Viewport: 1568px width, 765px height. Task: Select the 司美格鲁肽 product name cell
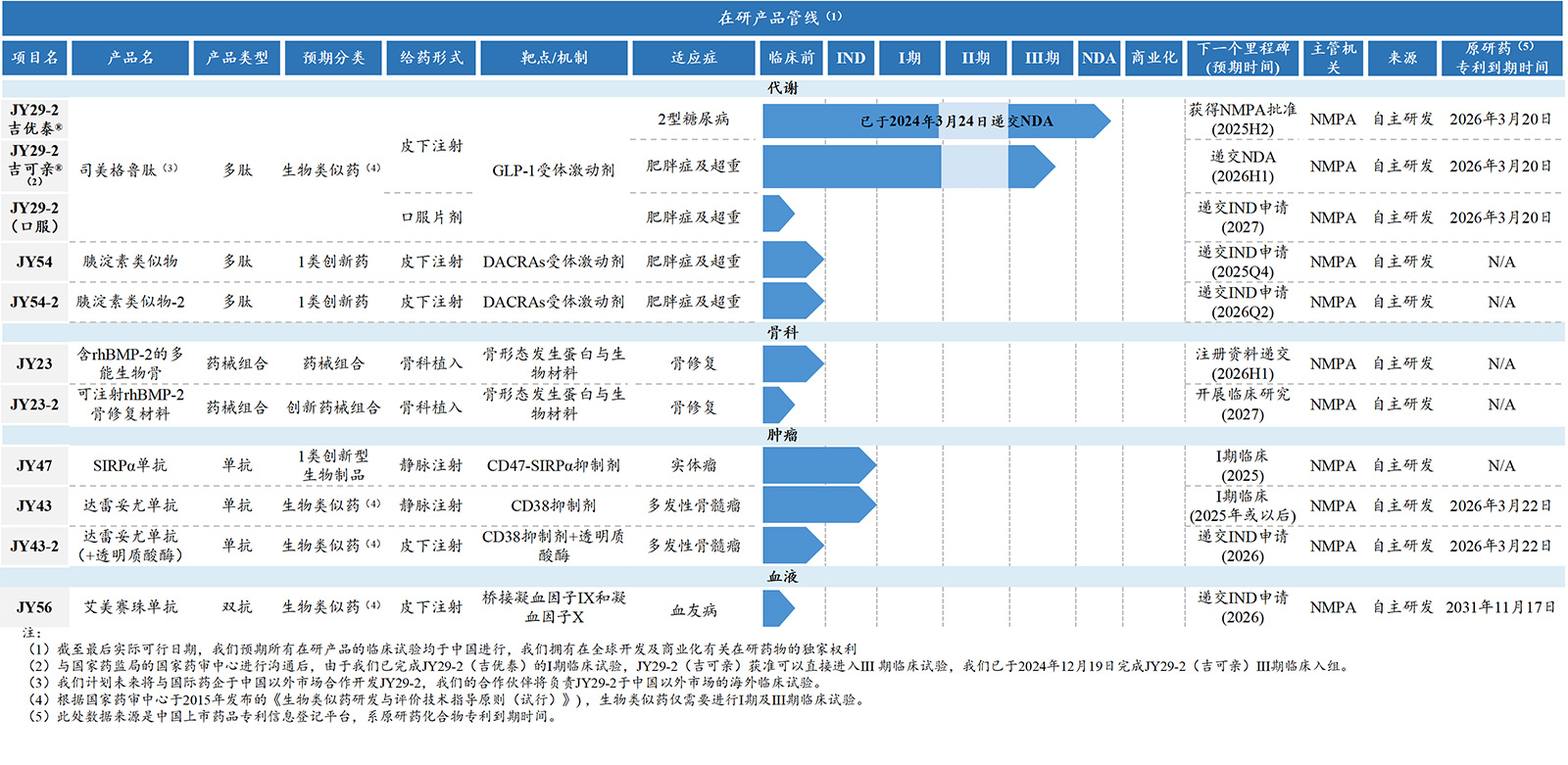coord(128,169)
